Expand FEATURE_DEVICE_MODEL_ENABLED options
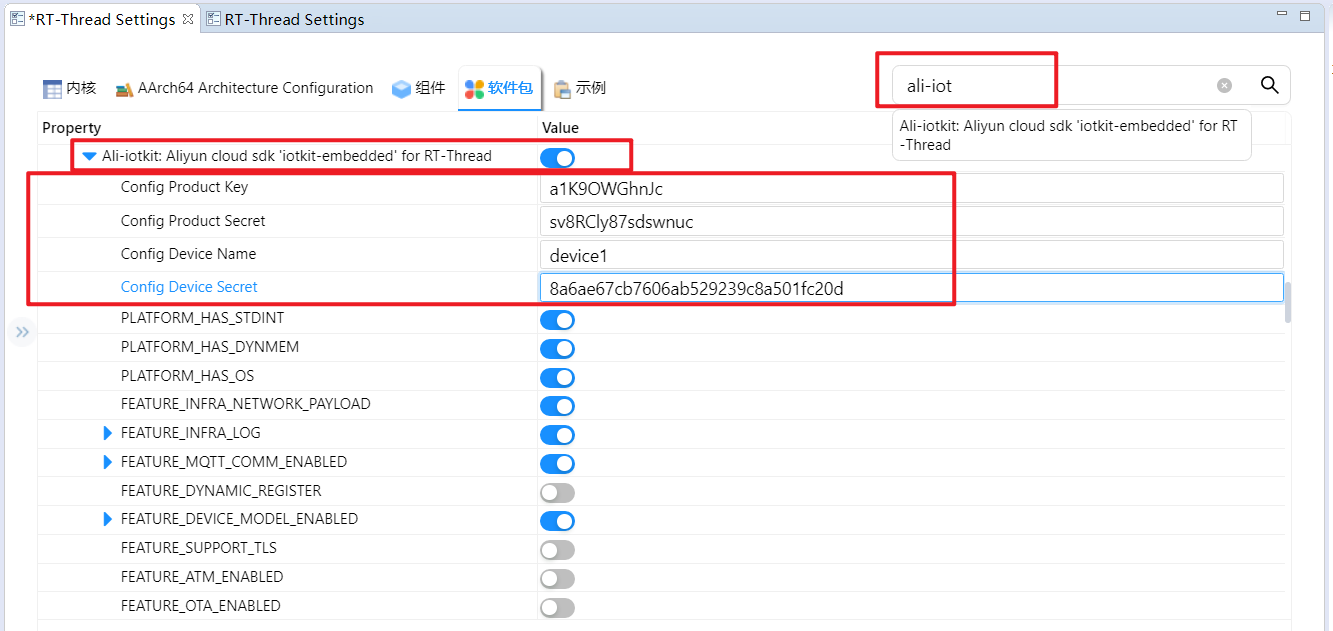Screen dimensions: 1333x631 [108, 519]
